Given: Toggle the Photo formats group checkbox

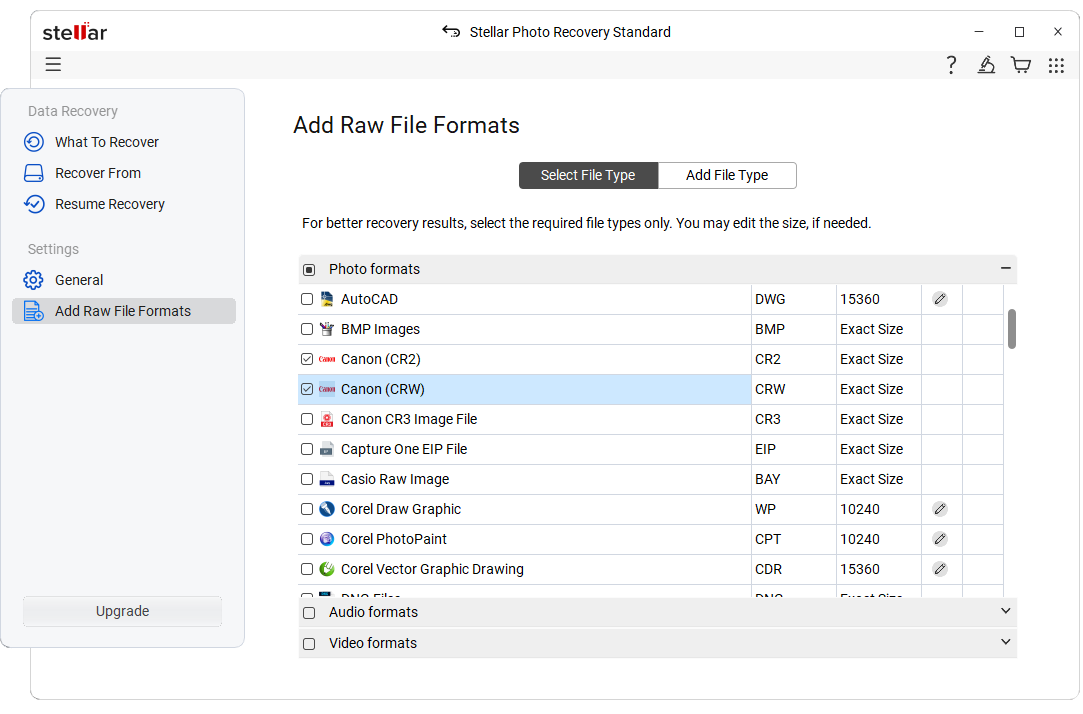Looking at the screenshot, I should [x=309, y=270].
